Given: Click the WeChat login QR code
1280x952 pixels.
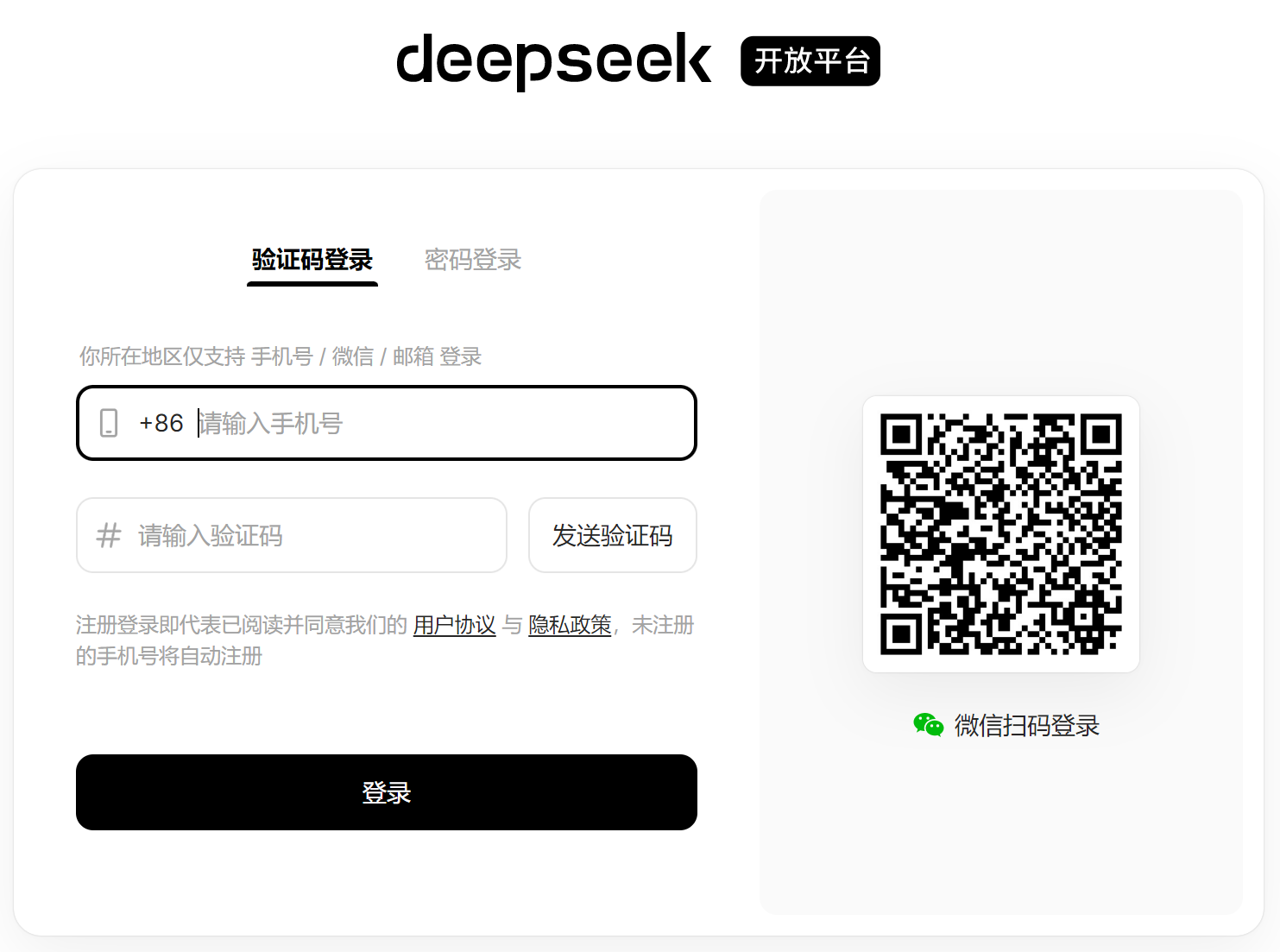Looking at the screenshot, I should 1001,534.
